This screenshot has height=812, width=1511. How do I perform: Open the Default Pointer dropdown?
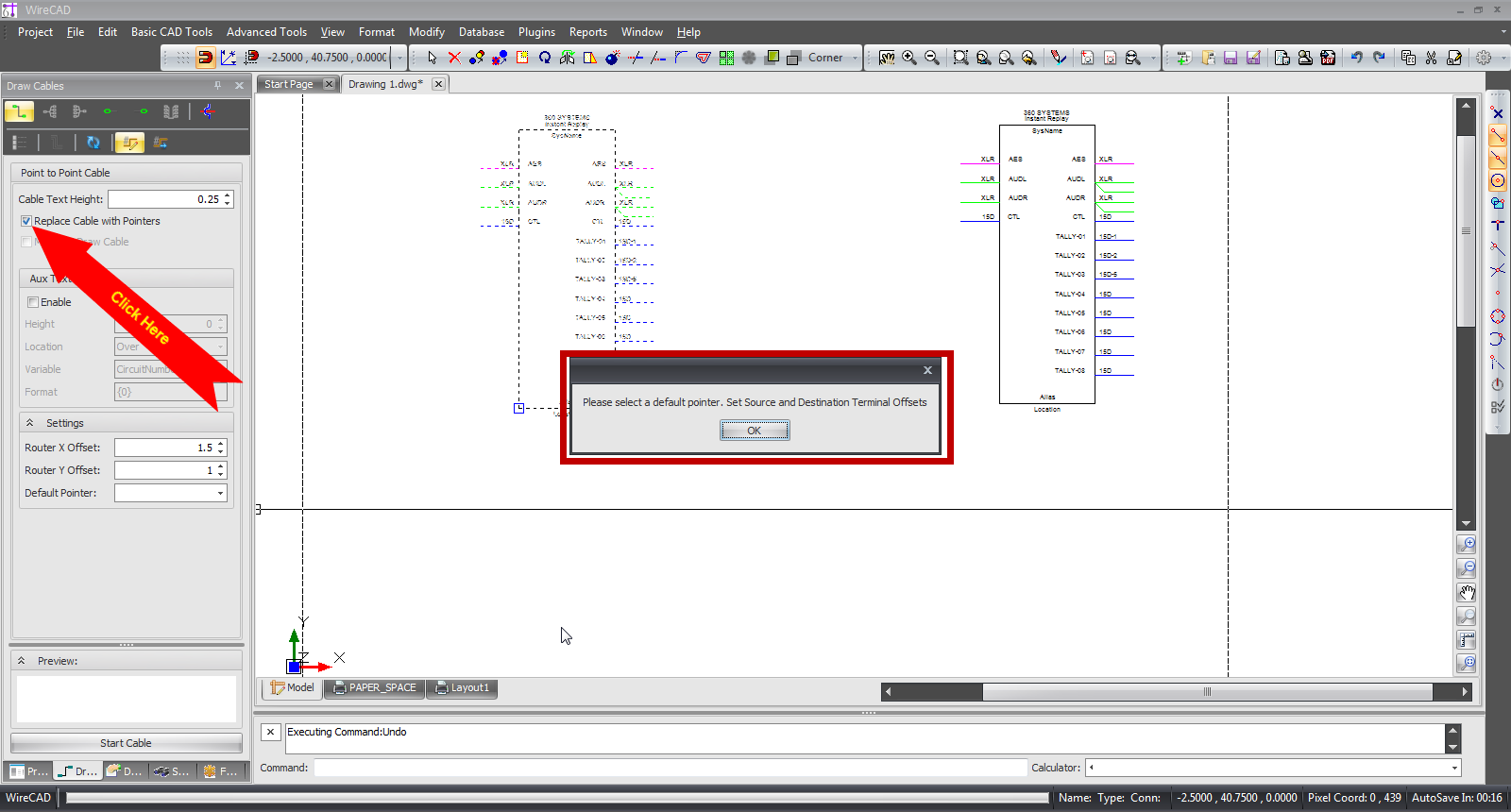221,493
